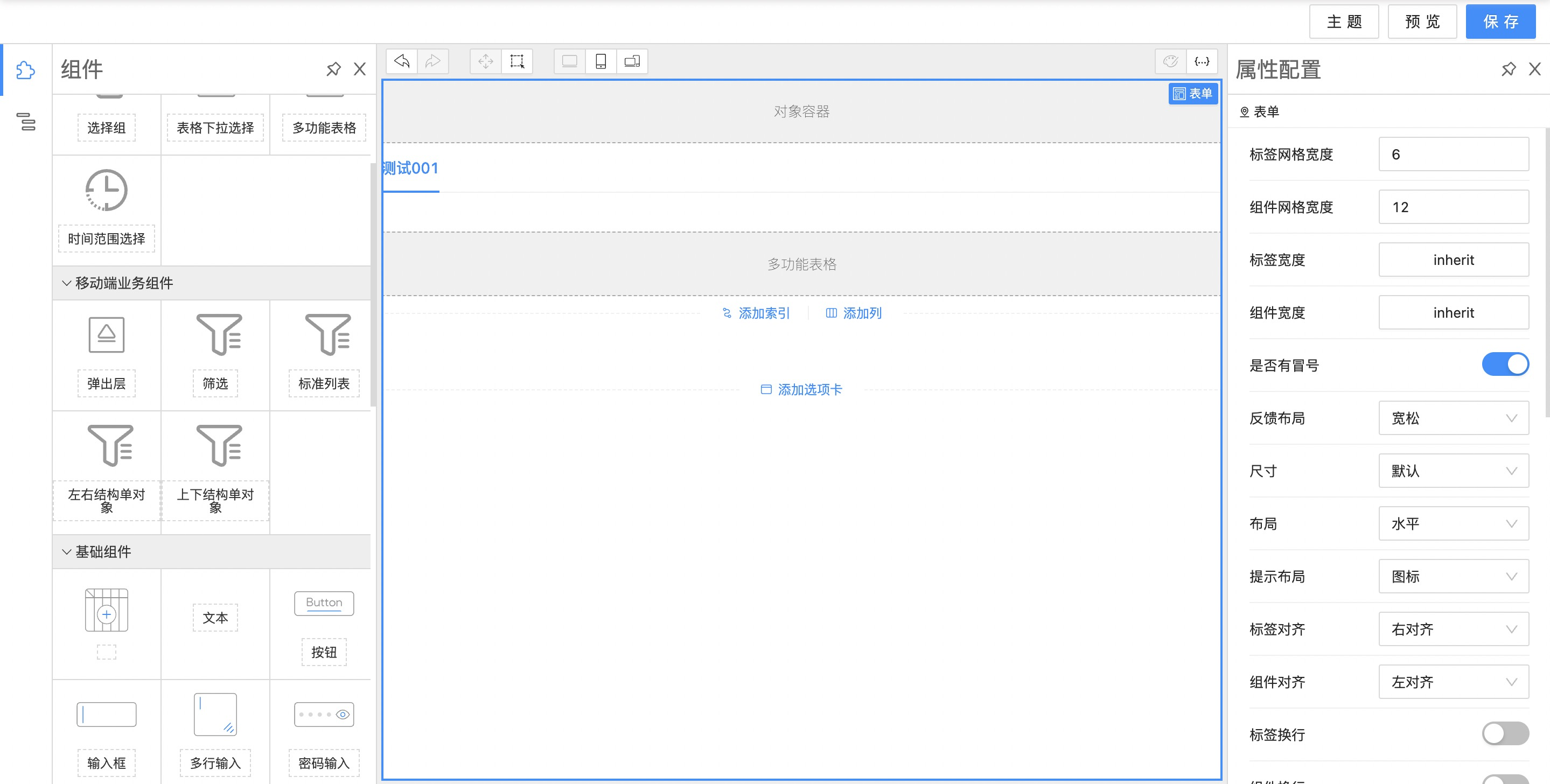Screen dimensions: 1550x784
Task: Open the 提示布局 dropdown
Action: 1454,576
